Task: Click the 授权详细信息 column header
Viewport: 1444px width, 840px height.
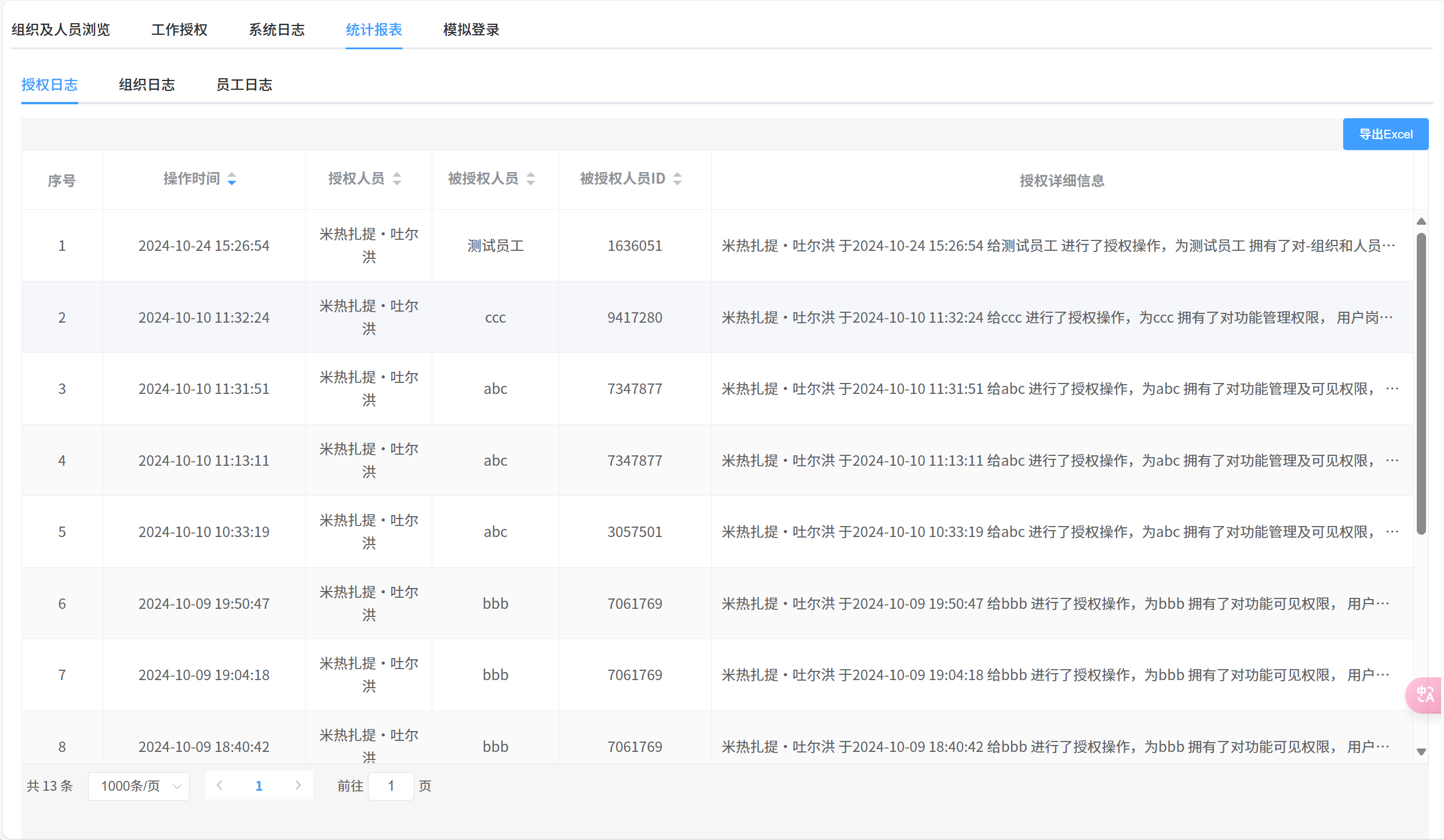Action: 1062,181
